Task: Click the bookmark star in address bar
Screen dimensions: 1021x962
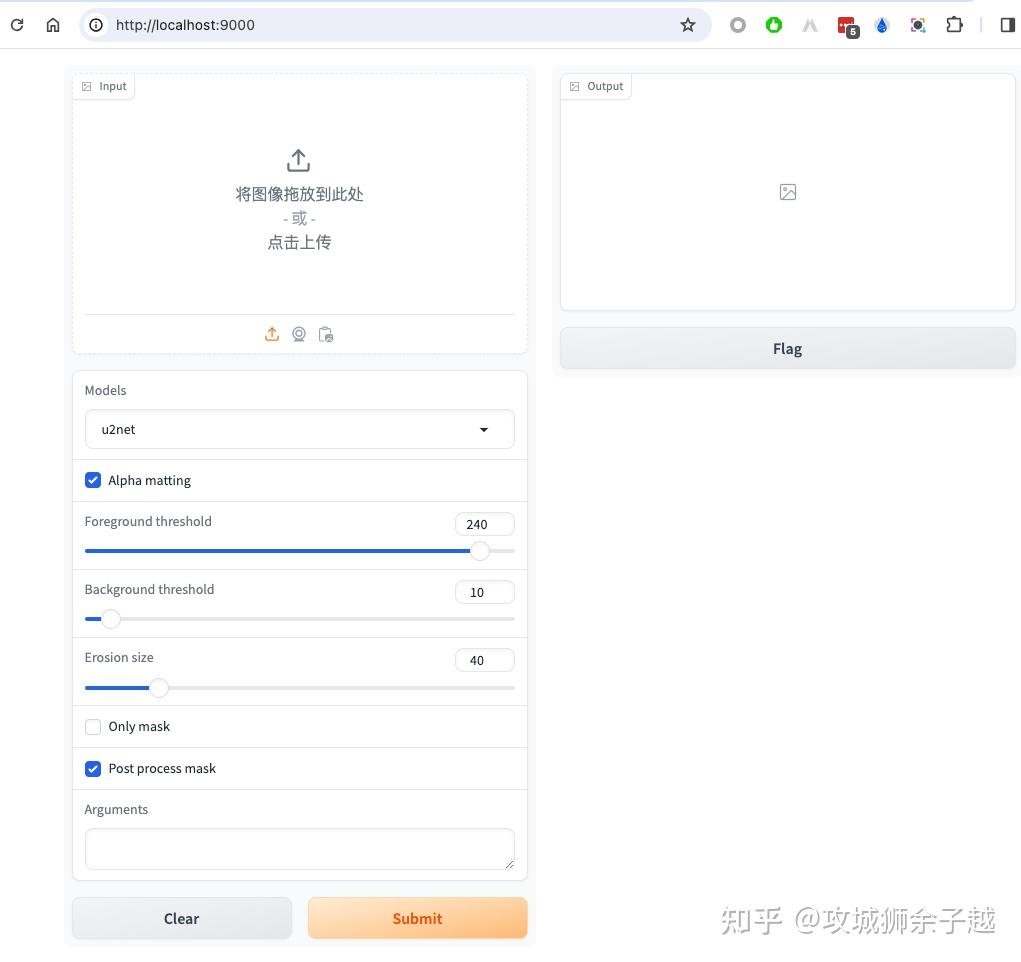Action: pyautogui.click(x=688, y=24)
